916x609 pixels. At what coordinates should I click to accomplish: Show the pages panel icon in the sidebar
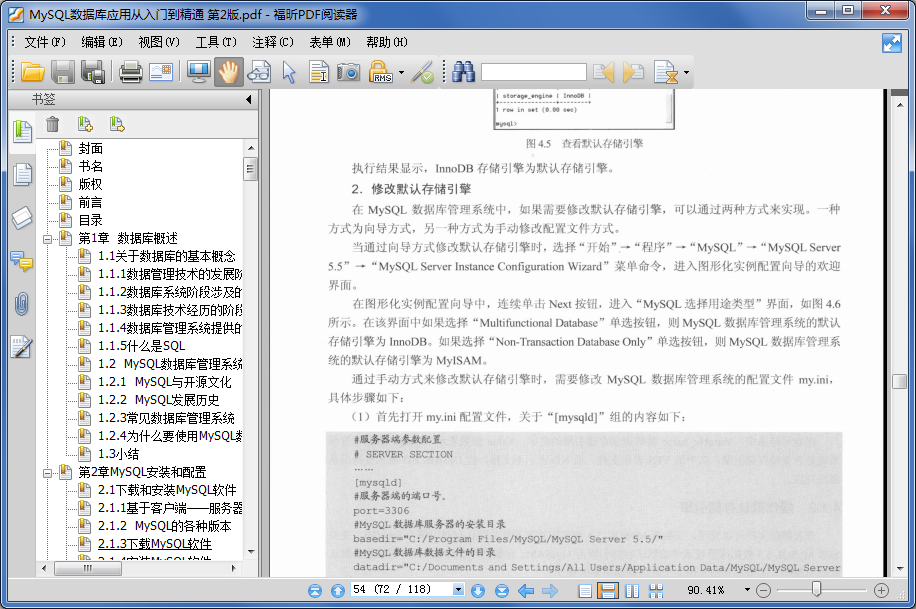click(x=22, y=174)
